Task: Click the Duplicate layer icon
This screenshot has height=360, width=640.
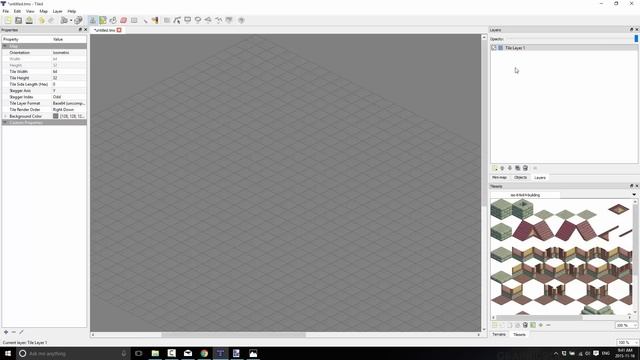Action: pyautogui.click(x=518, y=168)
